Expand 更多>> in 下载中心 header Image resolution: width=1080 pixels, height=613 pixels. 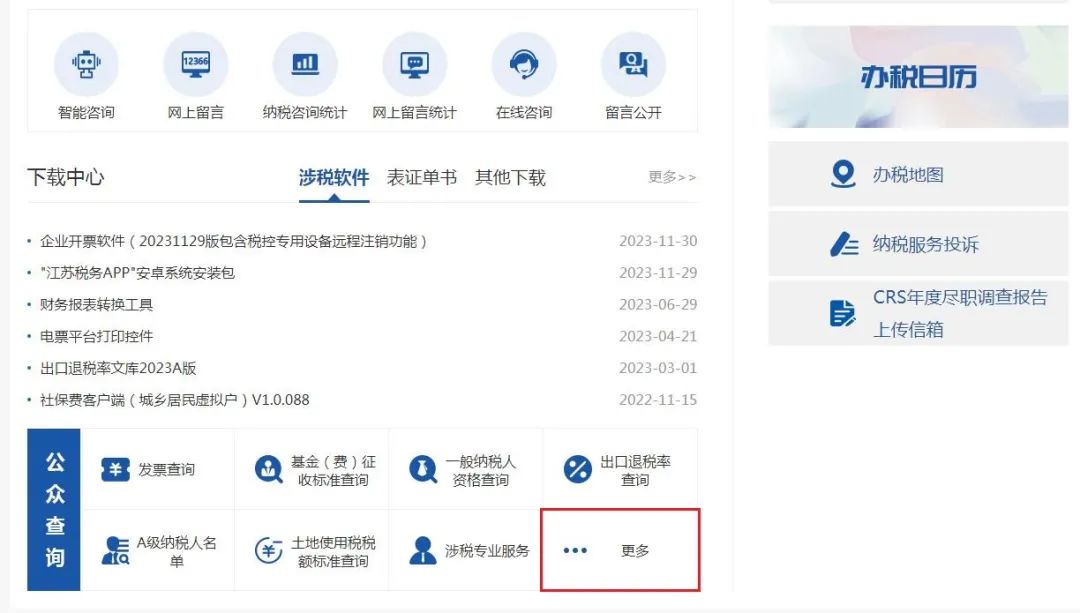(672, 177)
